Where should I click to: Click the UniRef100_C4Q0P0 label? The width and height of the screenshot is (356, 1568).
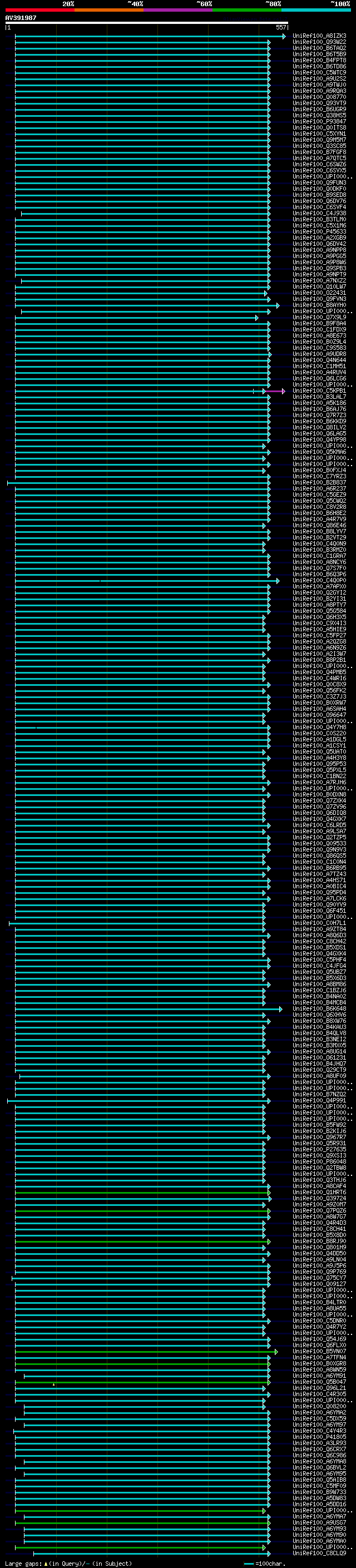319,581
